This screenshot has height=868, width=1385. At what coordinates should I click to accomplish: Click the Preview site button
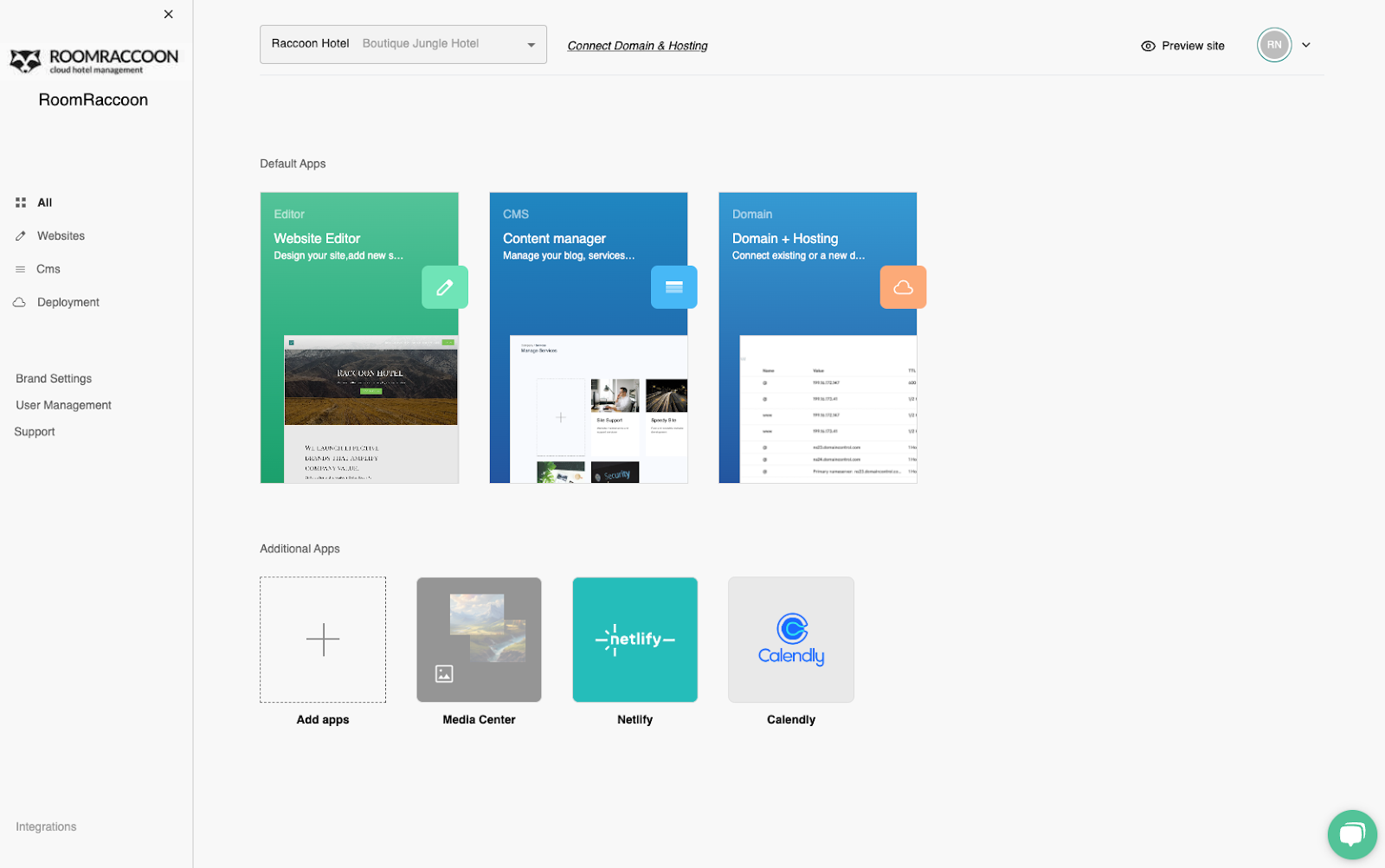1182,46
